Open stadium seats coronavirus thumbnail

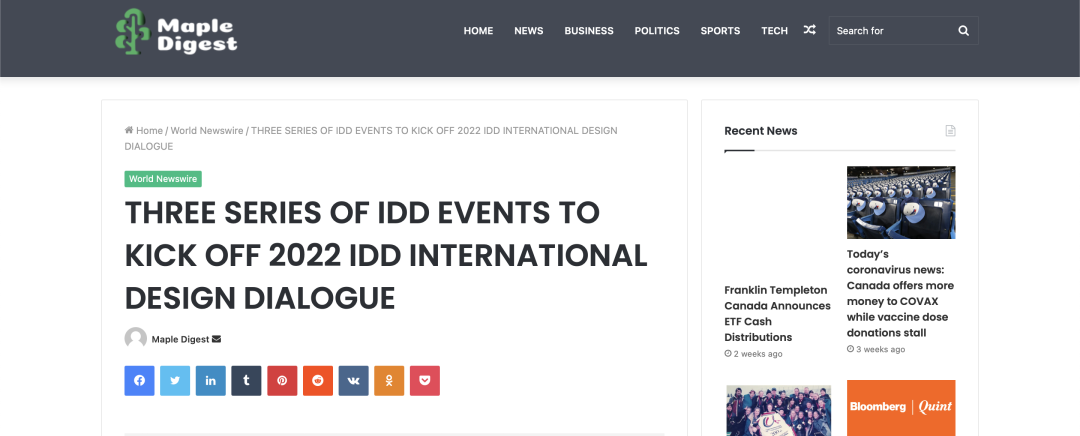(x=901, y=203)
